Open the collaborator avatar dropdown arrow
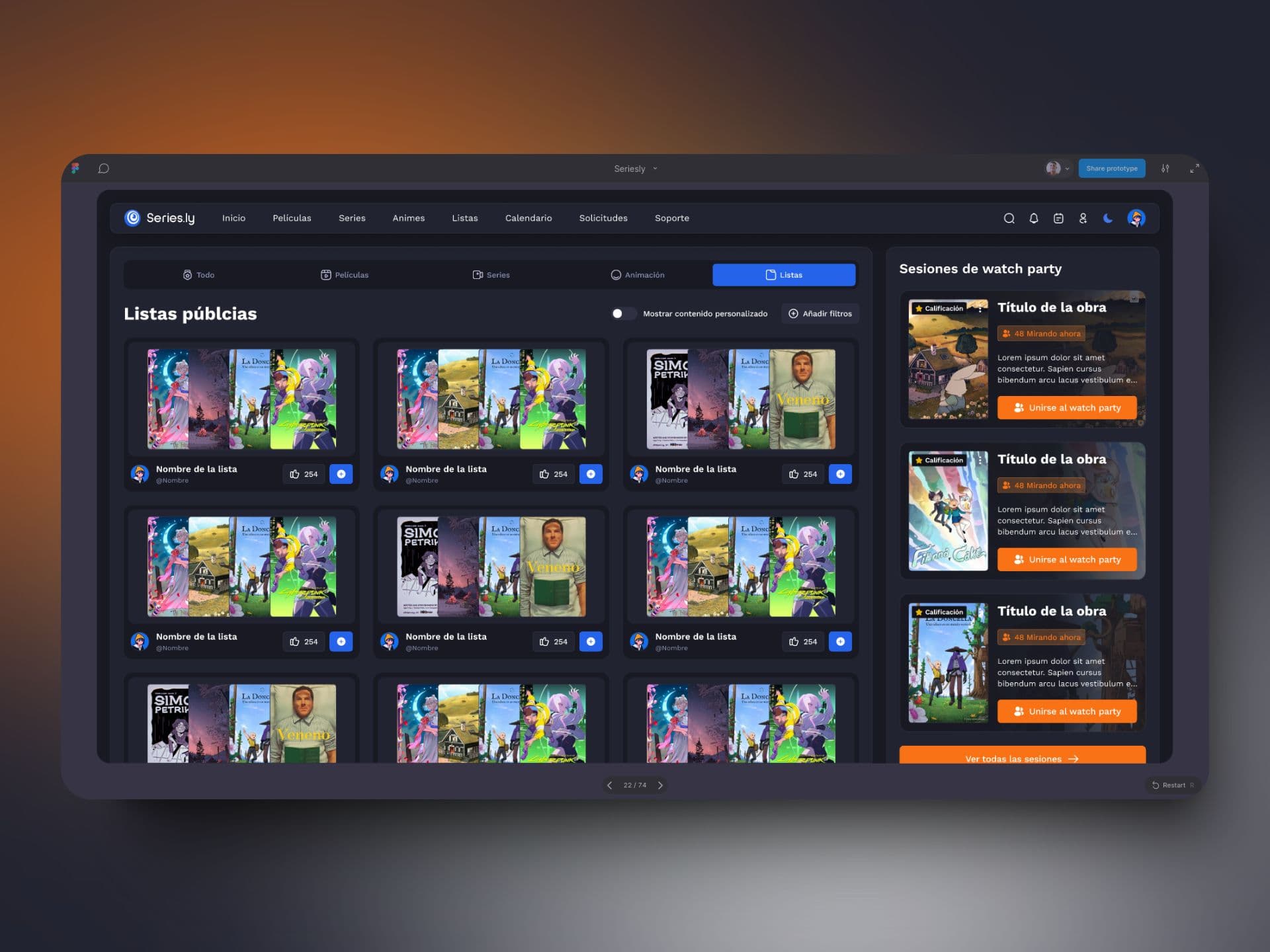 click(x=1067, y=169)
